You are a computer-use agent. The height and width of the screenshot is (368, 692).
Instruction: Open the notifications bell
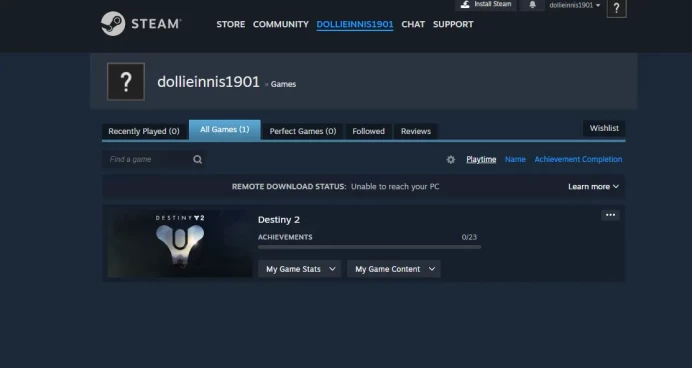point(532,5)
